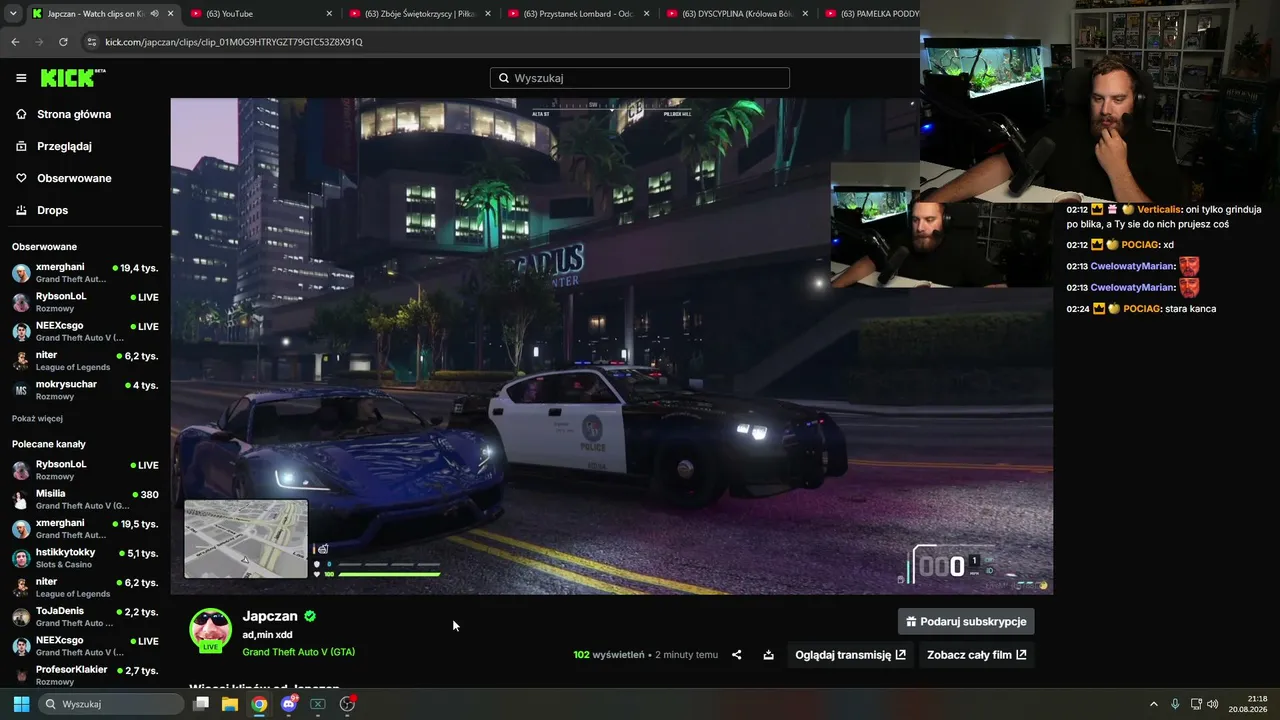Open site information icon in address bar

[x=92, y=42]
